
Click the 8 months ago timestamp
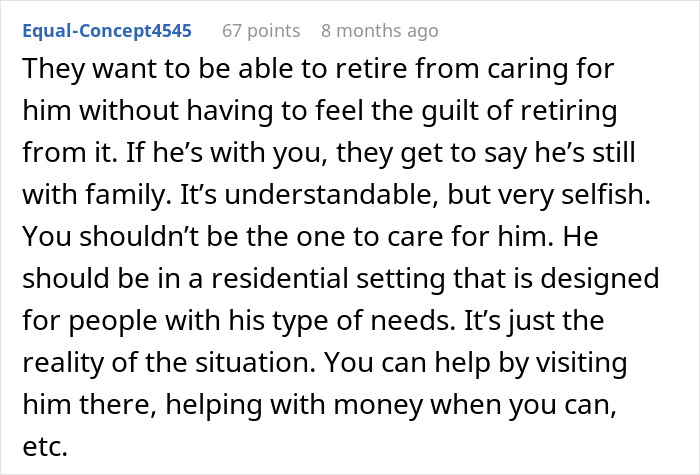379,31
